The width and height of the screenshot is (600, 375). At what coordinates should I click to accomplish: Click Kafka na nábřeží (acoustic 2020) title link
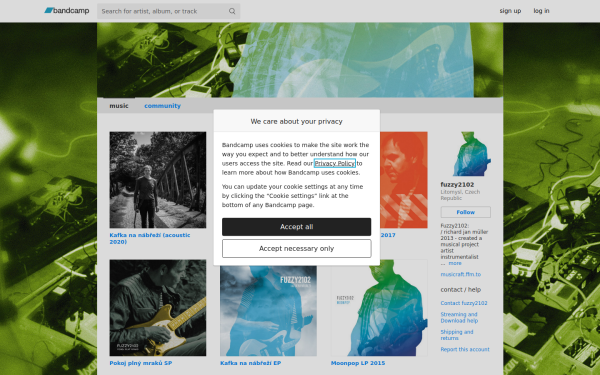[150, 238]
